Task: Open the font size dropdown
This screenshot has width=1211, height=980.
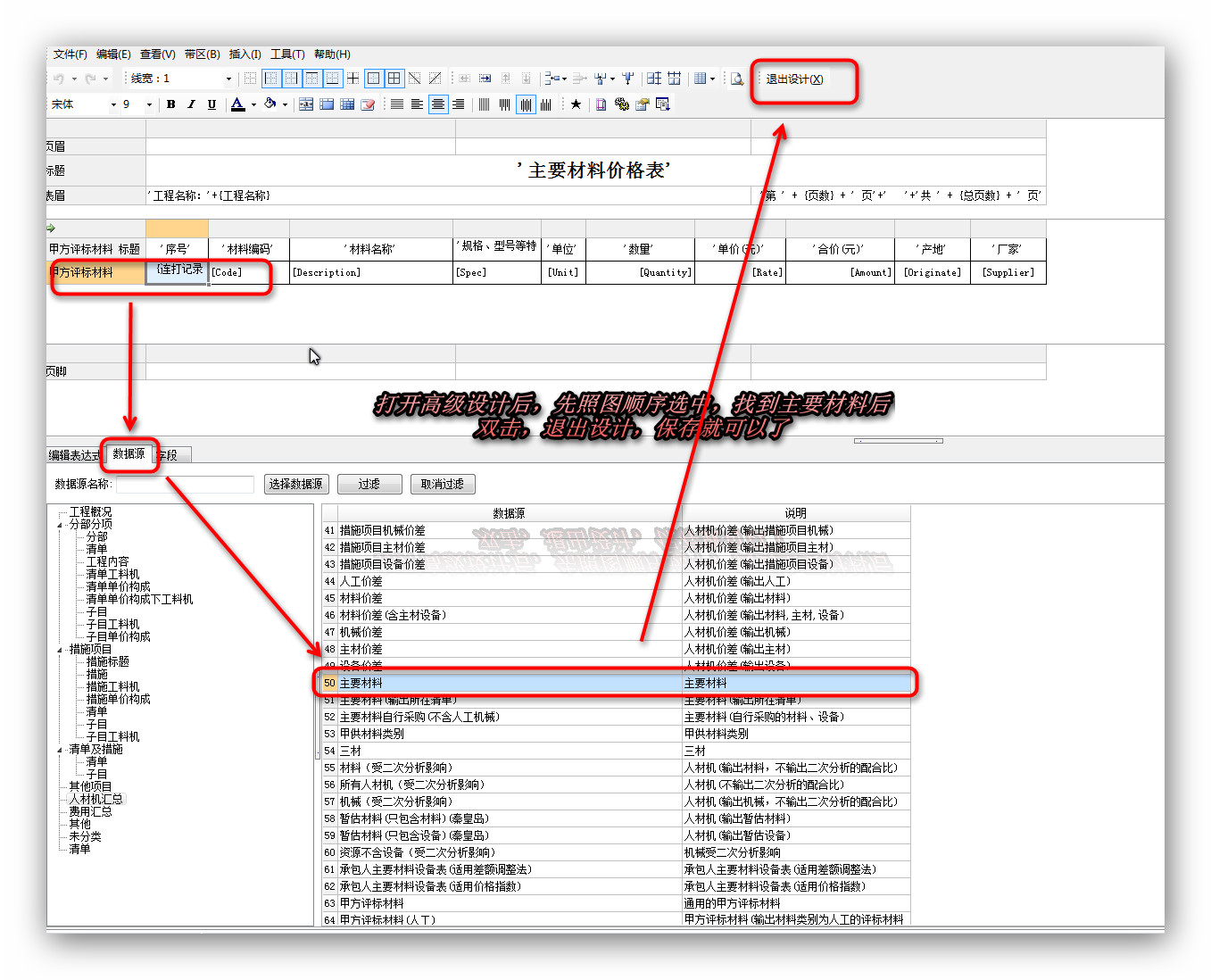Action: (x=149, y=104)
